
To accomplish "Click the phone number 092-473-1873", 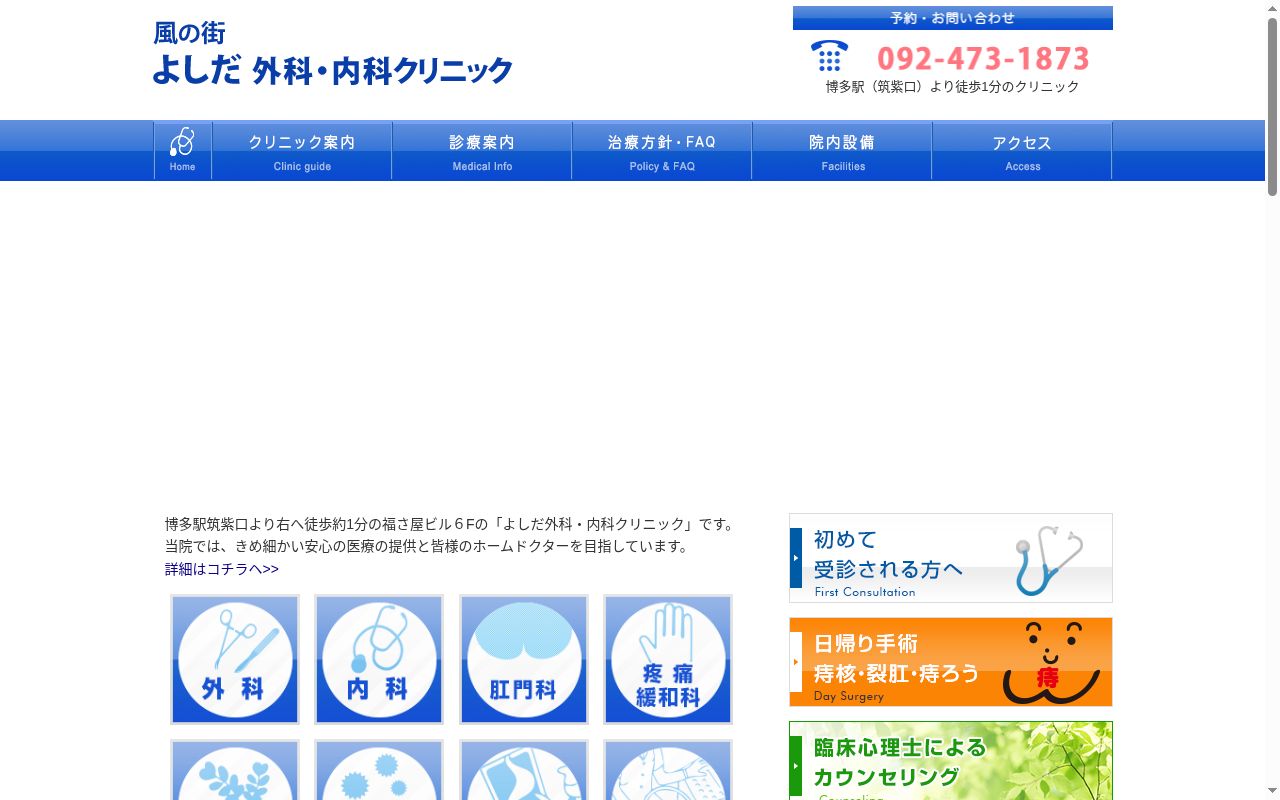I will coord(983,58).
